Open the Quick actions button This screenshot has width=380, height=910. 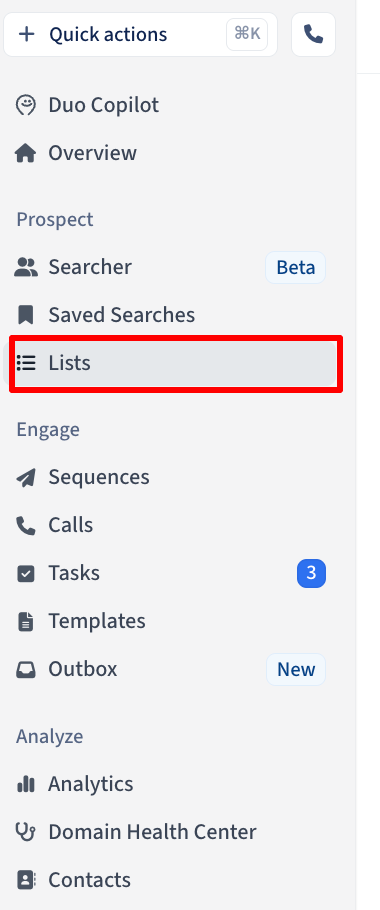[x=140, y=35]
